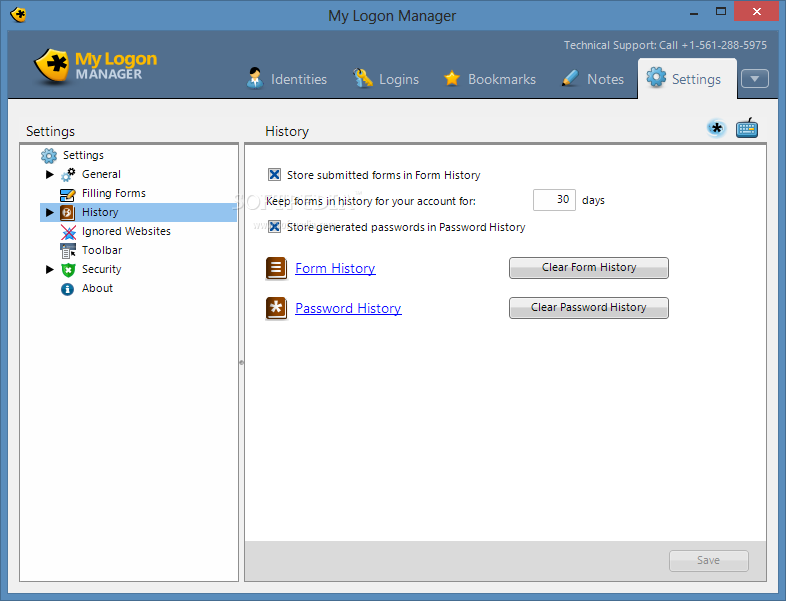Click the days to keep forms field

click(x=554, y=200)
